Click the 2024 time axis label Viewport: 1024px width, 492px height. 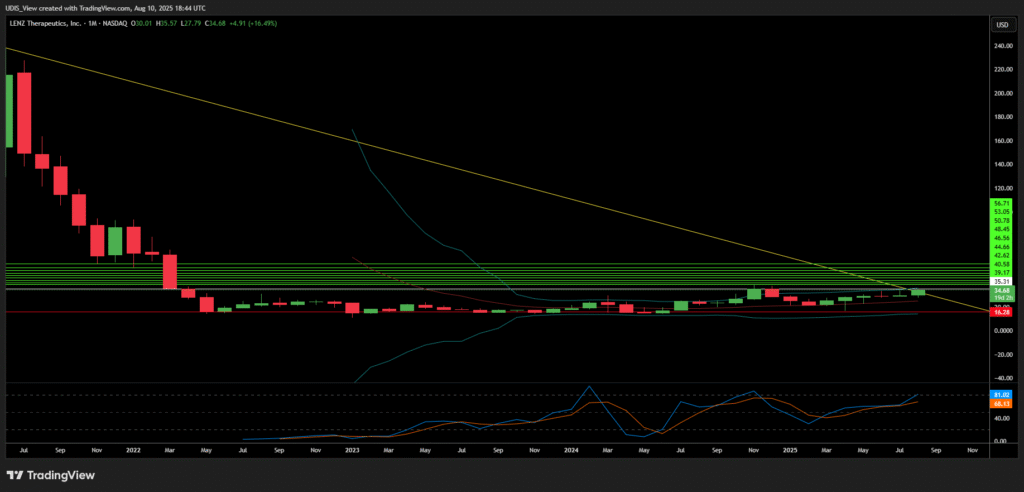click(571, 451)
